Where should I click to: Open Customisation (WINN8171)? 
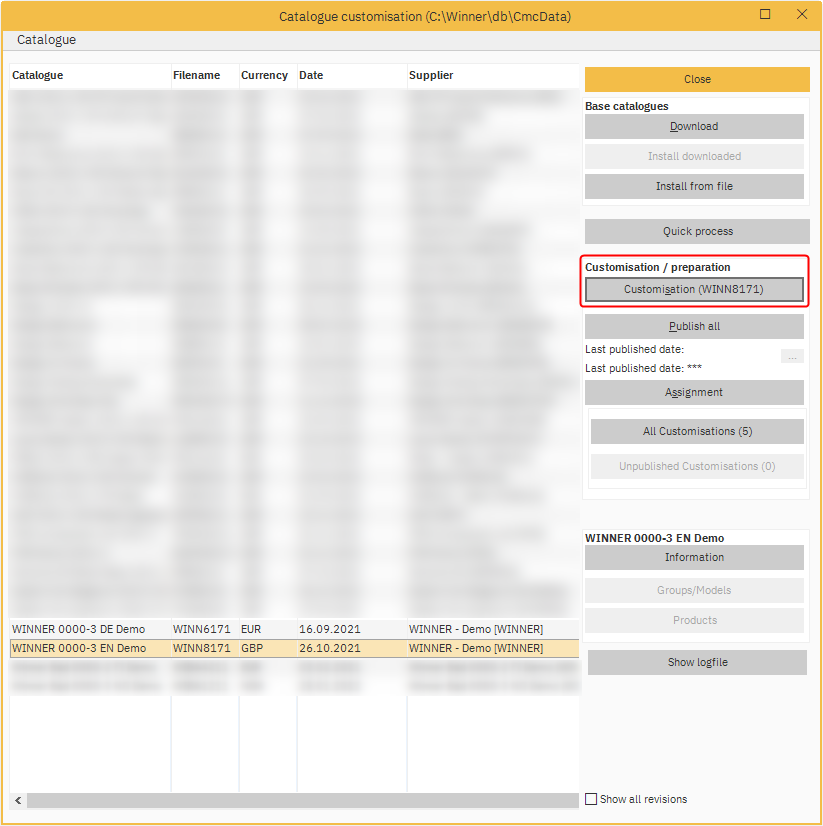694,289
